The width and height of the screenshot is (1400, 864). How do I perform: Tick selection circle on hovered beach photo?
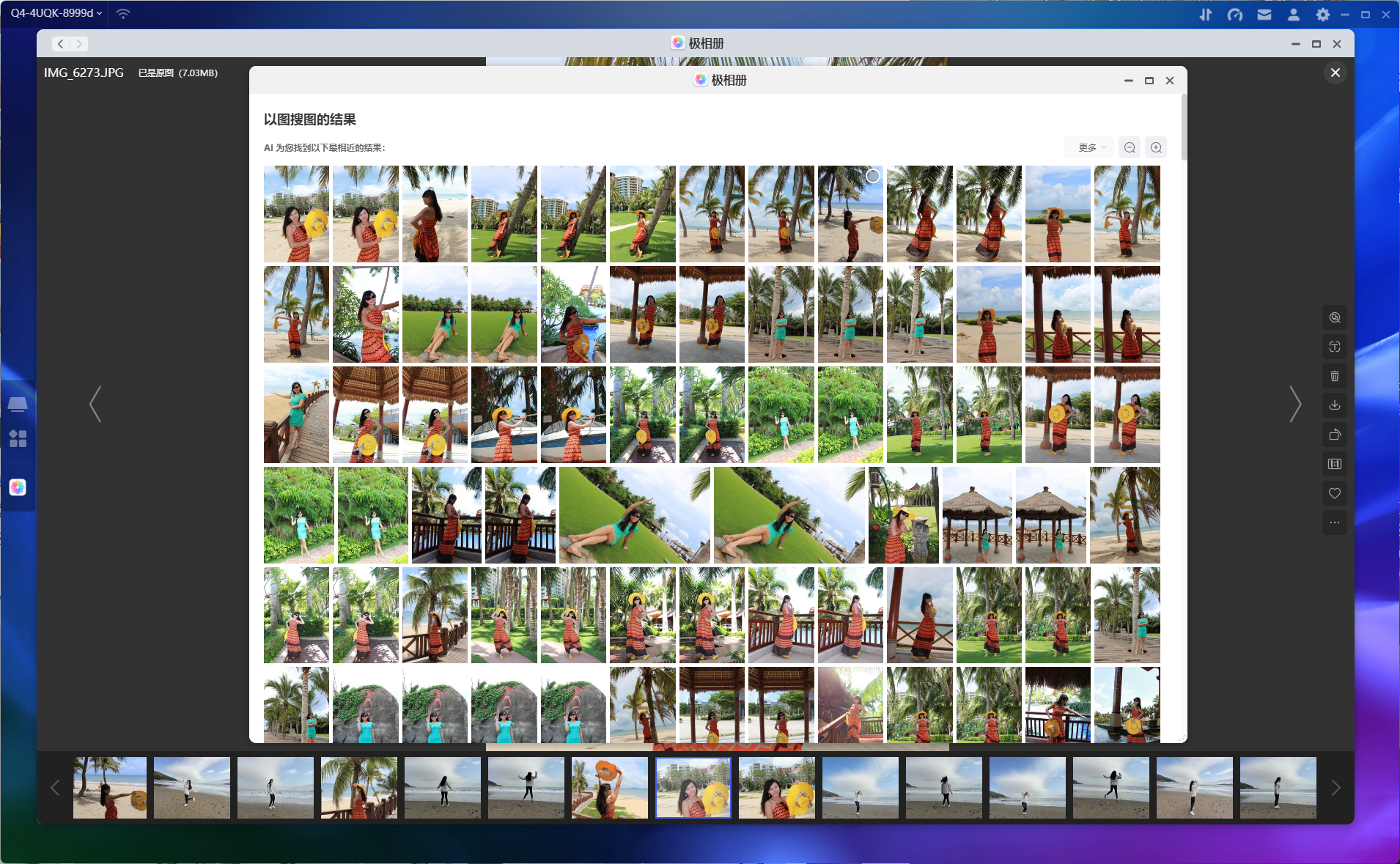[872, 176]
